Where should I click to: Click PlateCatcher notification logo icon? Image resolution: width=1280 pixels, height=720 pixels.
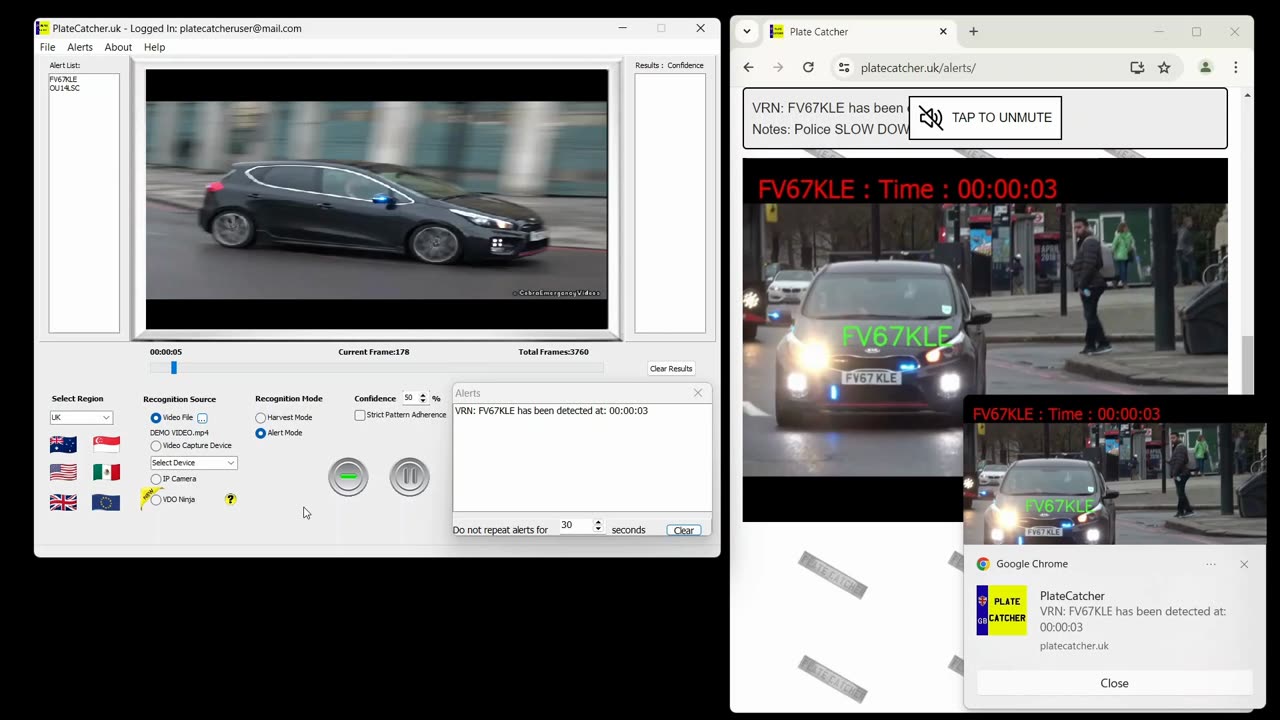(1001, 610)
